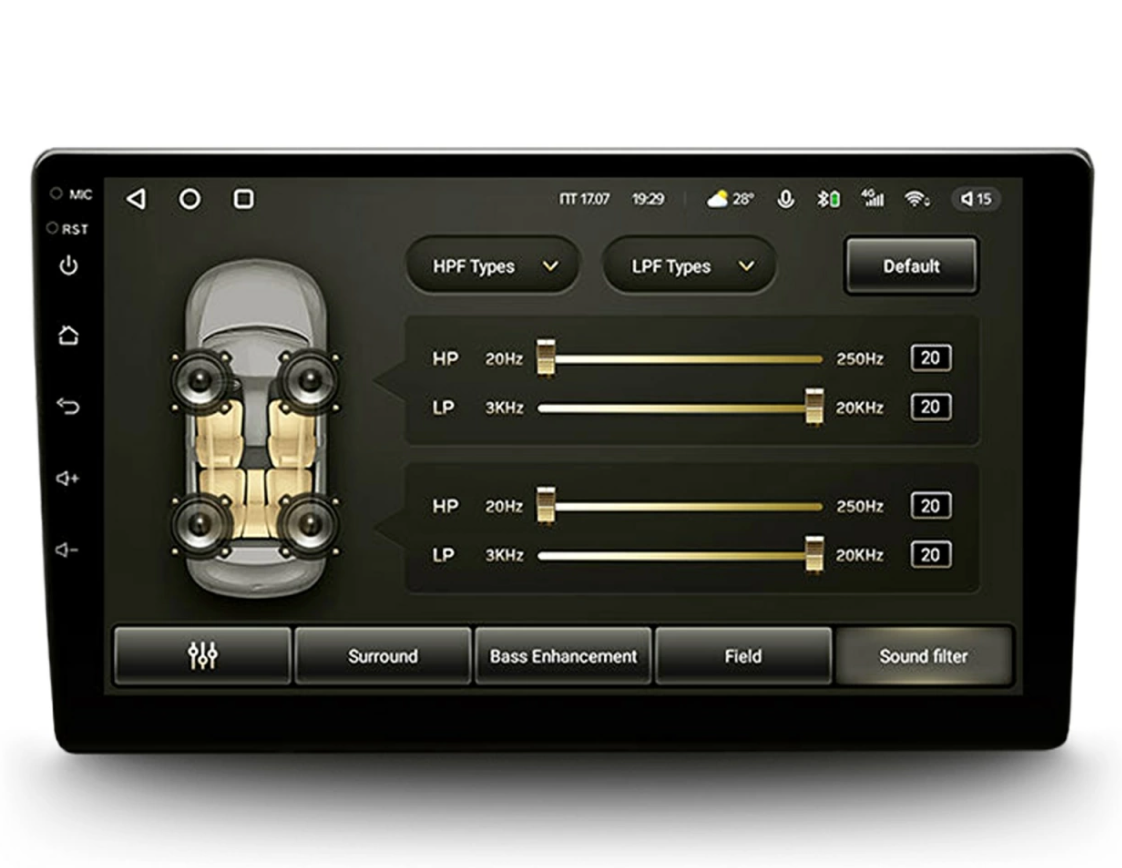Reset filters with the Default button
The width and height of the screenshot is (1122, 868).
point(911,265)
